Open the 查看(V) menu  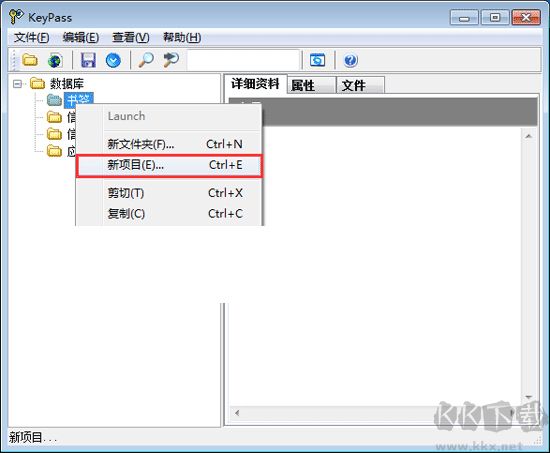[131, 37]
